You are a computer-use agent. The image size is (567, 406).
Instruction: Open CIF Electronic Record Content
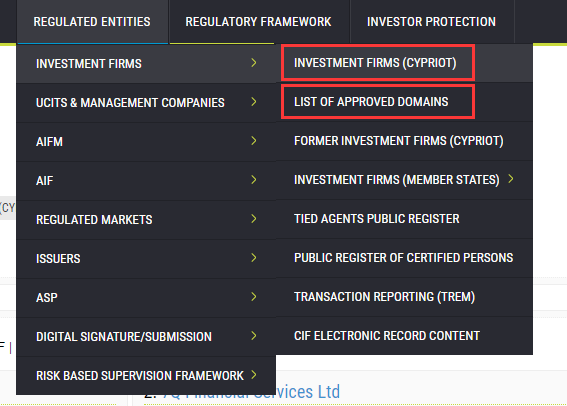tap(387, 336)
